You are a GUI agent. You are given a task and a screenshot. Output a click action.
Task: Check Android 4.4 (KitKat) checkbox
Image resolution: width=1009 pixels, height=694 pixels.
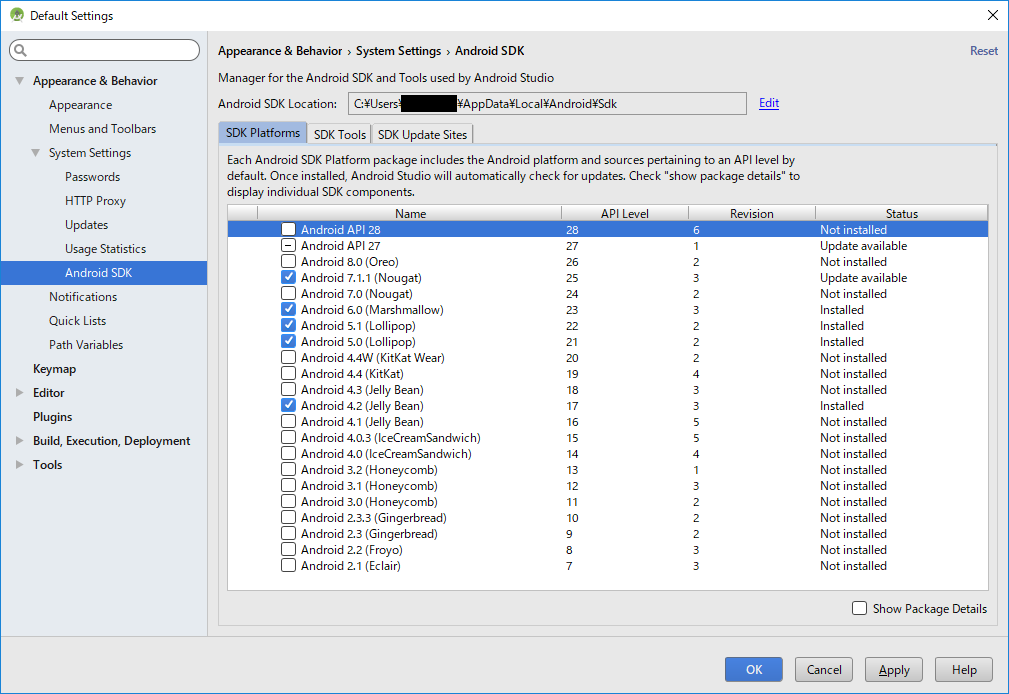tap(288, 373)
